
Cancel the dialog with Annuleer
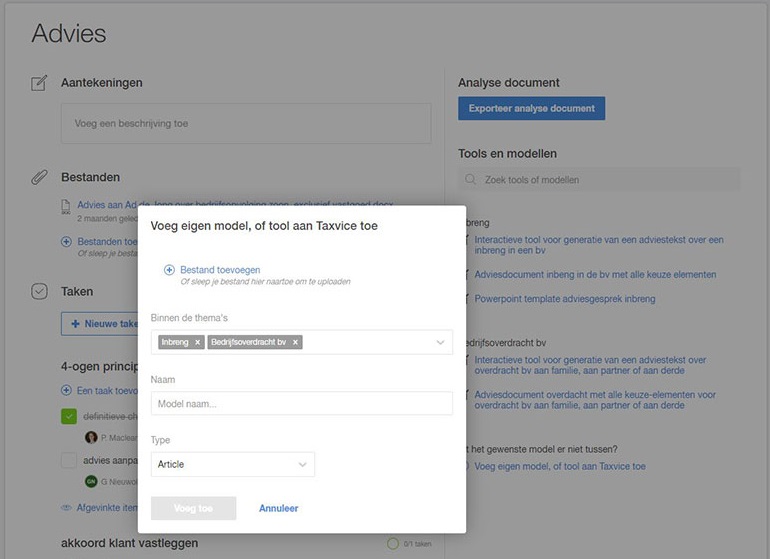pyautogui.click(x=278, y=508)
